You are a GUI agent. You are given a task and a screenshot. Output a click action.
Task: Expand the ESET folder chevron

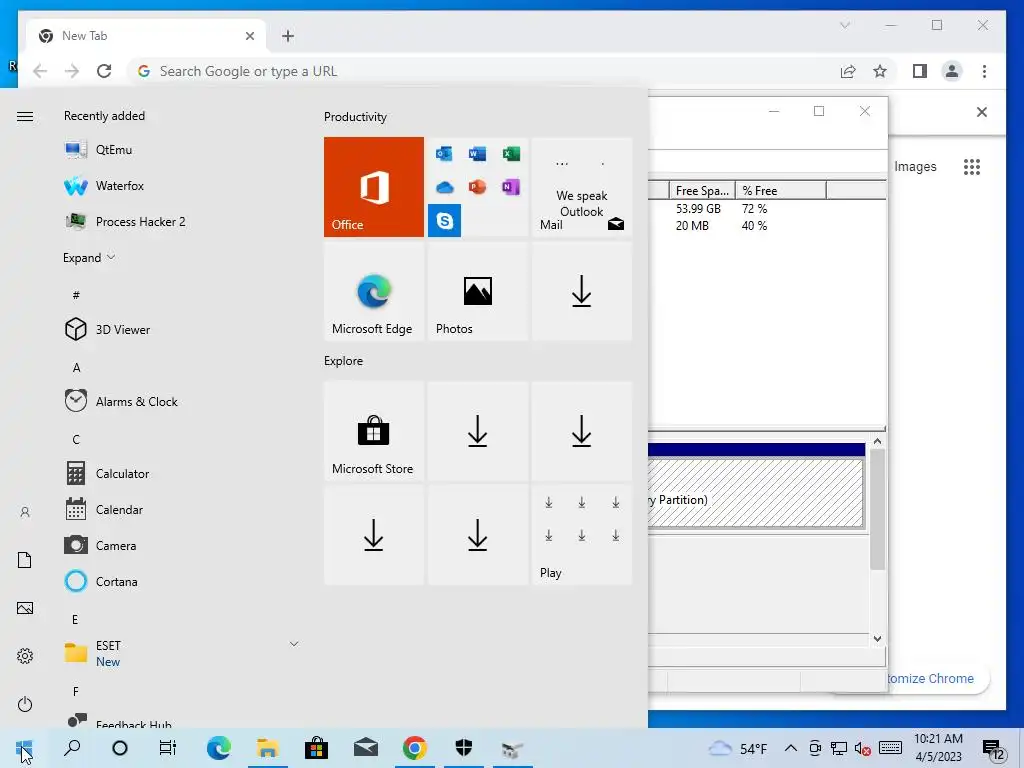[294, 645]
